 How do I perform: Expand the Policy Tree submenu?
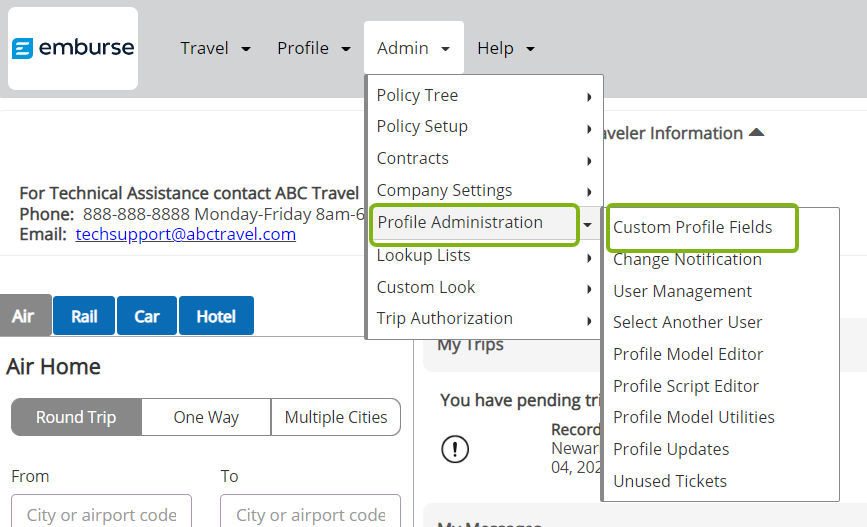tap(484, 96)
